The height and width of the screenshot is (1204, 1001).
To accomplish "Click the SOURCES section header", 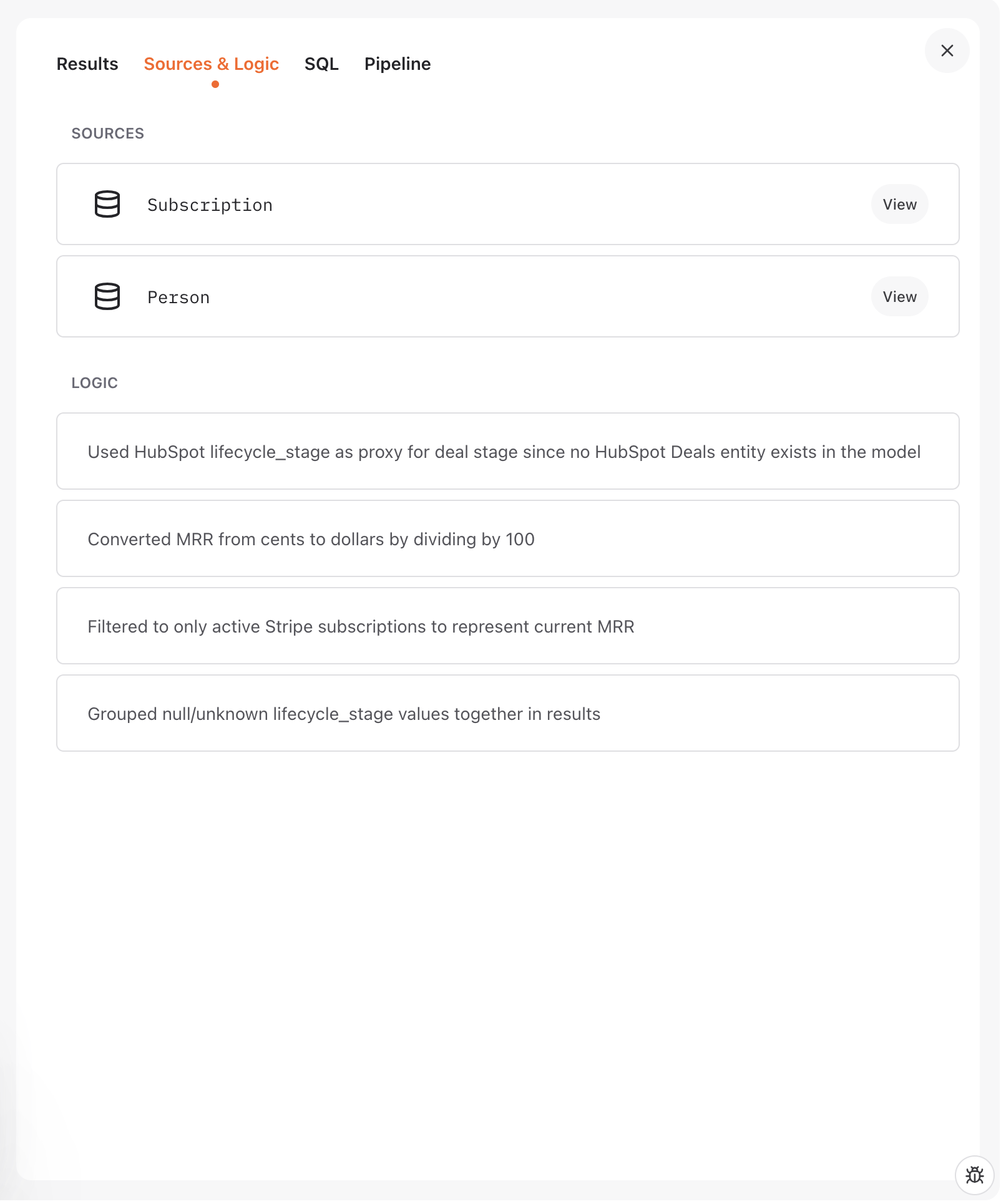I will (107, 133).
